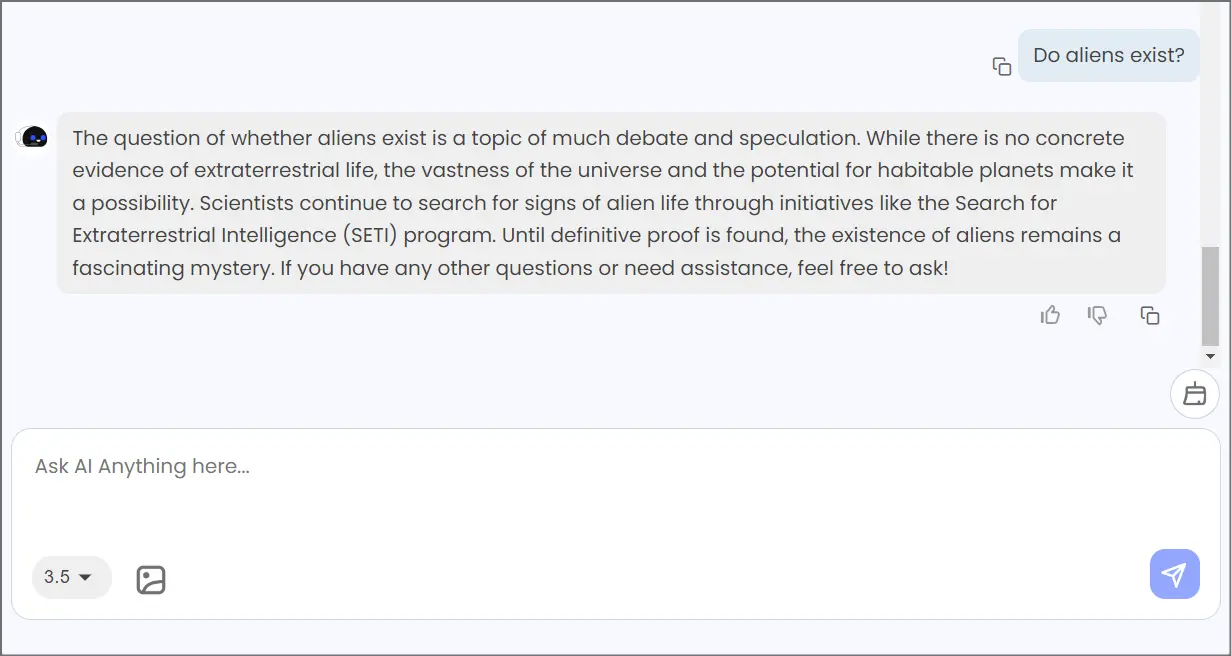Copy the AI's response using the copy icon

(x=1149, y=315)
